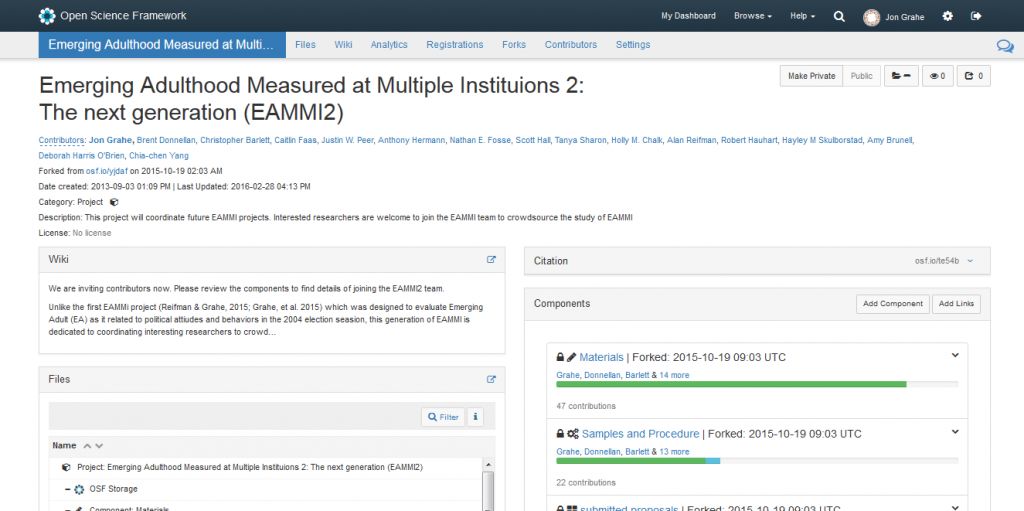Viewport: 1024px width, 511px height.
Task: View the Contributors tab
Action: pos(571,44)
